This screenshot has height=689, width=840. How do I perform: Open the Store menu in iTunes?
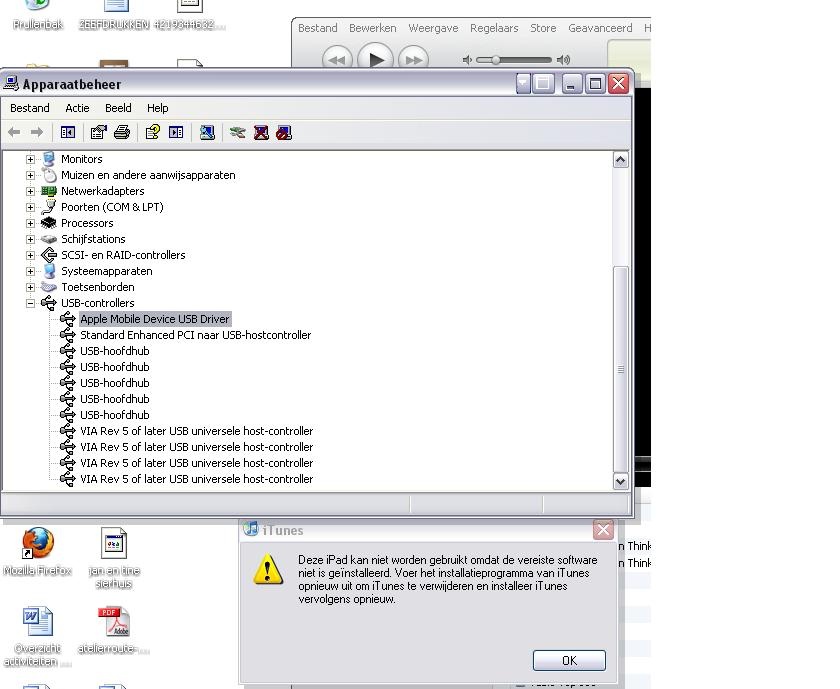coord(543,28)
